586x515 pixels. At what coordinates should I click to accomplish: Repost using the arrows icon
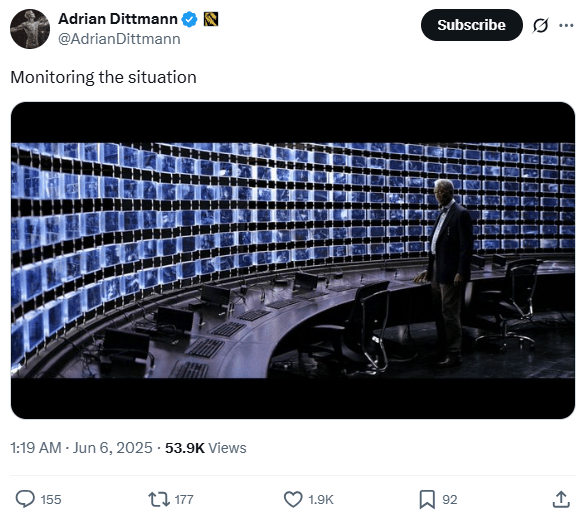click(x=159, y=499)
